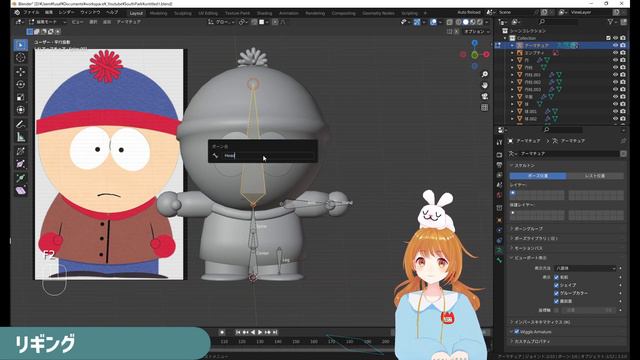The width and height of the screenshot is (640, 360).
Task: Click the red X axis on navigation gizmo
Action: pyautogui.click(x=486, y=54)
